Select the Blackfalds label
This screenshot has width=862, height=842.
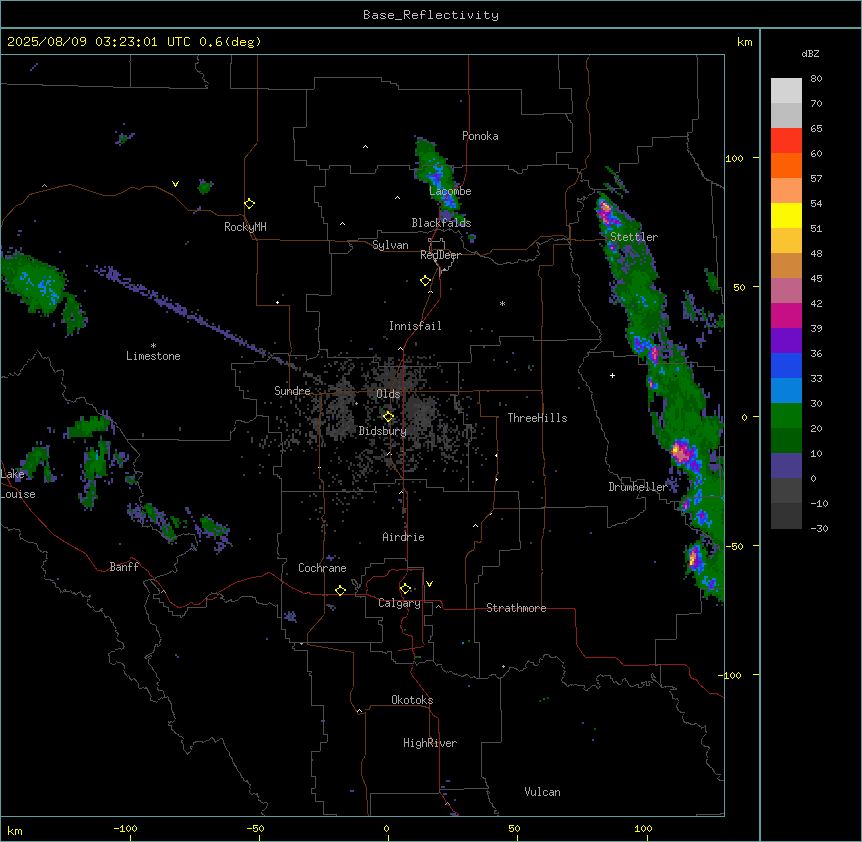pyautogui.click(x=441, y=223)
